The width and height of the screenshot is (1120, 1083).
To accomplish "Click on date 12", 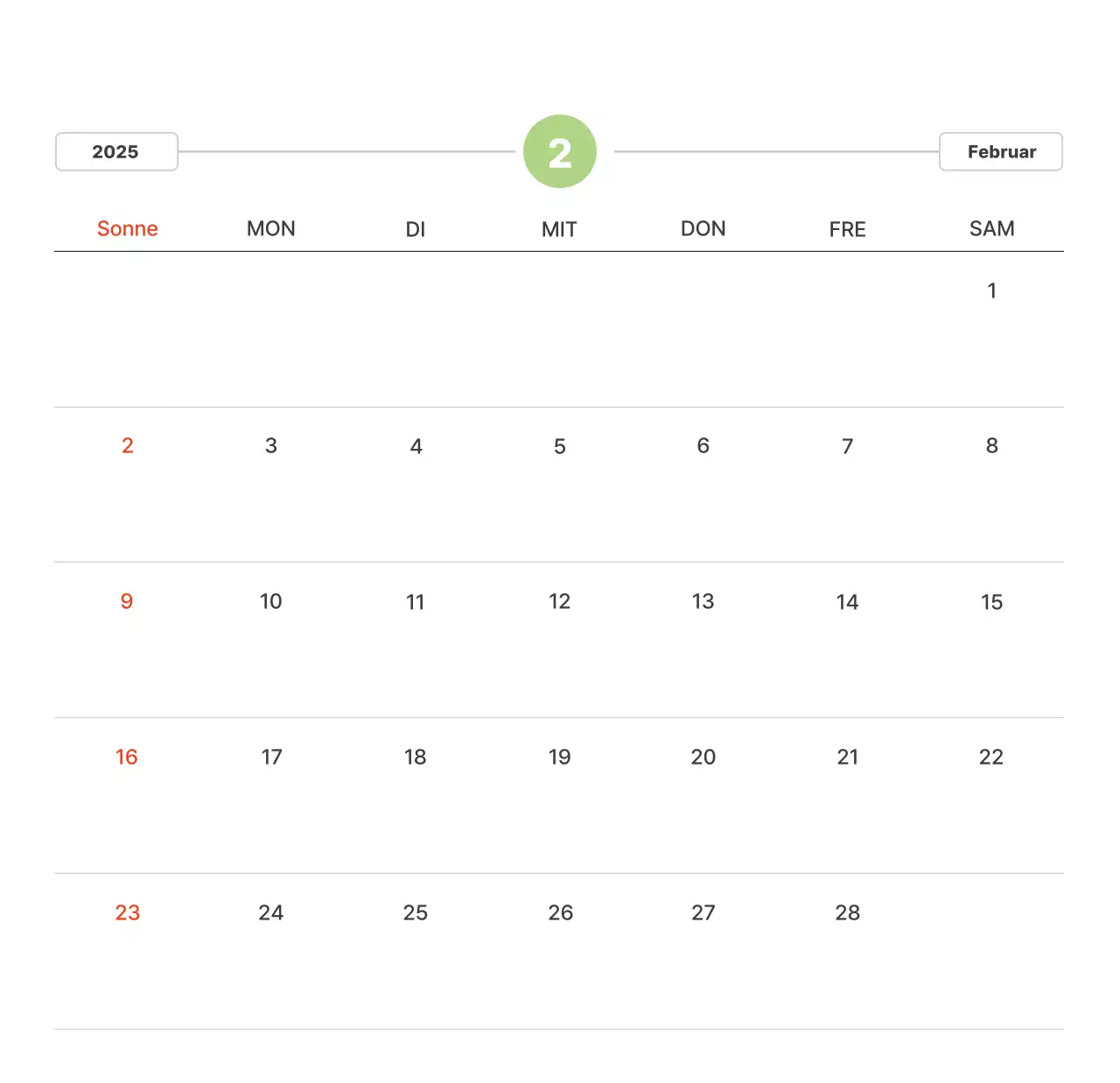I will click(560, 602).
